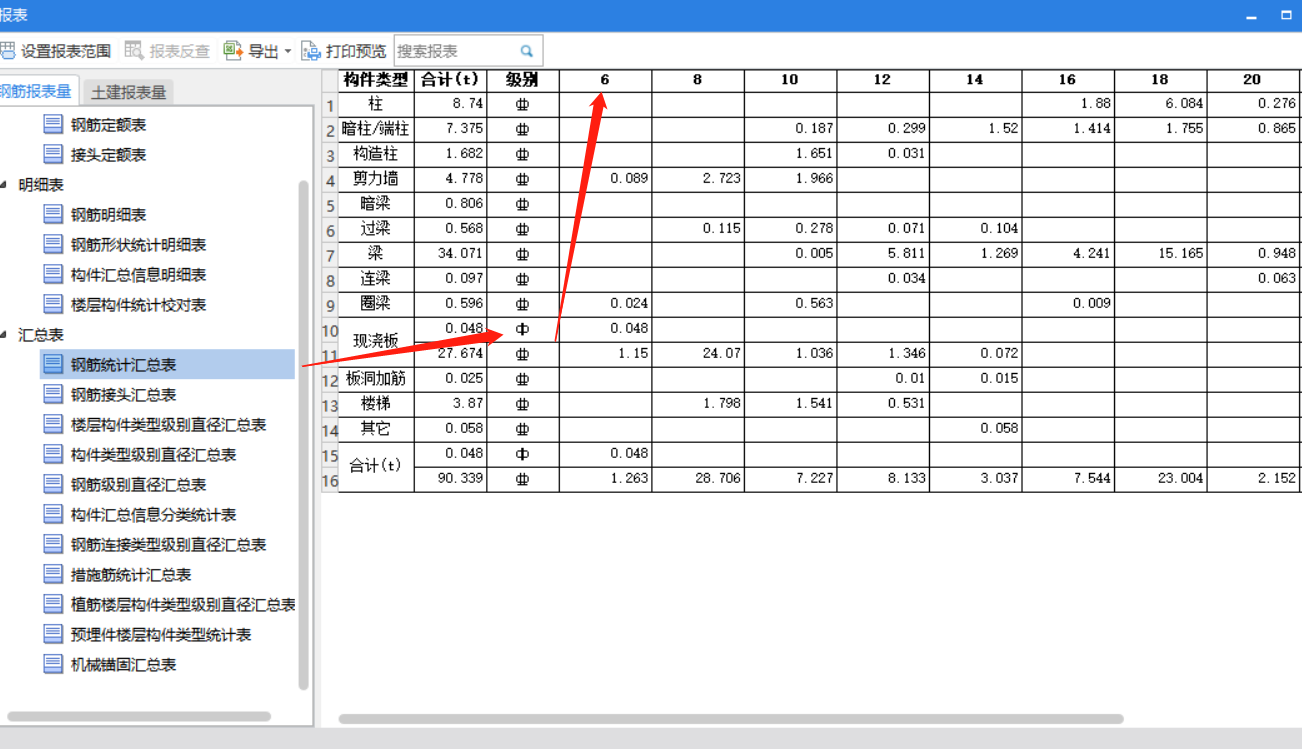1302x749 pixels.
Task: Collapse the 明细表 tree group
Action: coord(4,185)
